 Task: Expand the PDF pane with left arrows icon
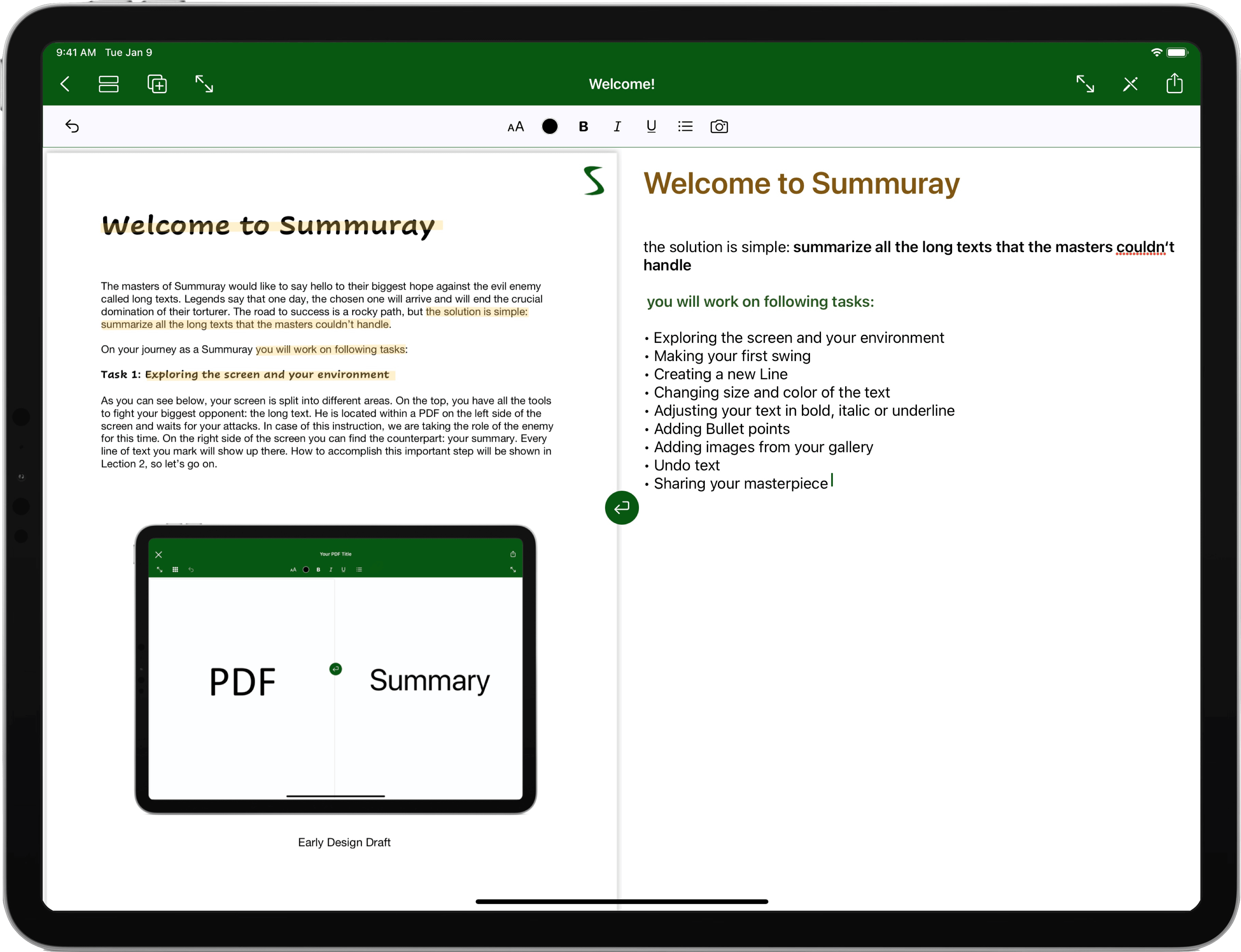[204, 84]
